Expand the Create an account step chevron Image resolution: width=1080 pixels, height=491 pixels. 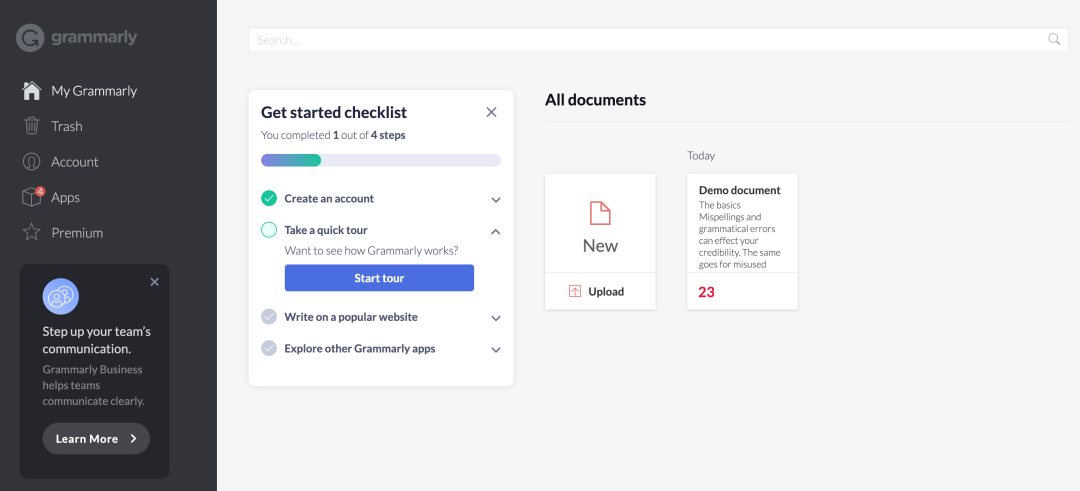click(496, 200)
